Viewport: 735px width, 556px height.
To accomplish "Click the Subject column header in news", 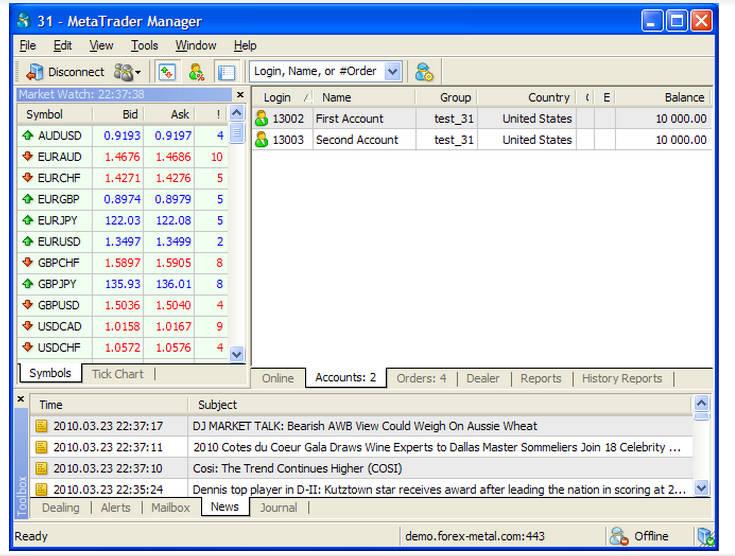I will point(440,405).
